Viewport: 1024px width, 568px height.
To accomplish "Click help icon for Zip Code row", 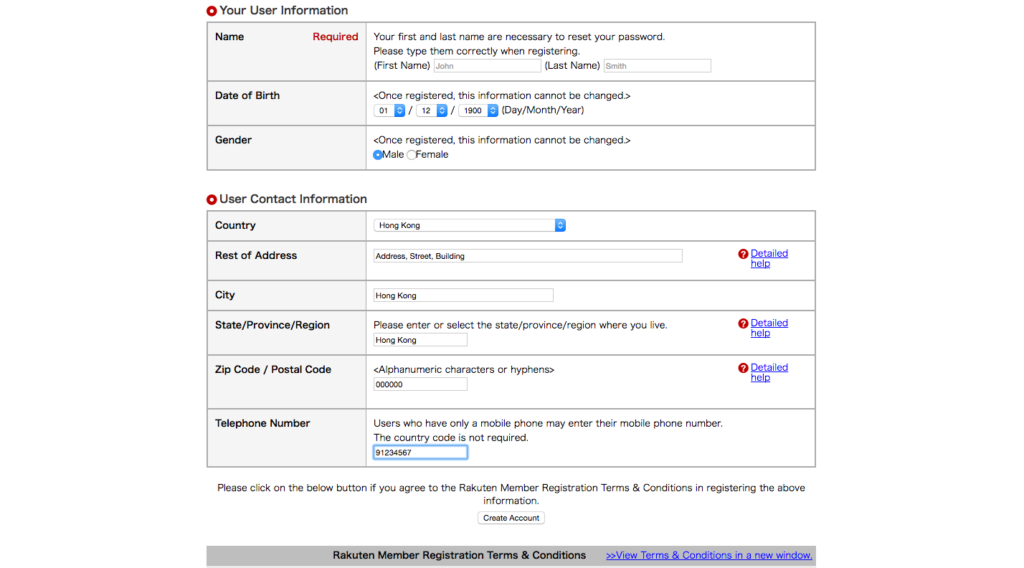I will click(743, 368).
